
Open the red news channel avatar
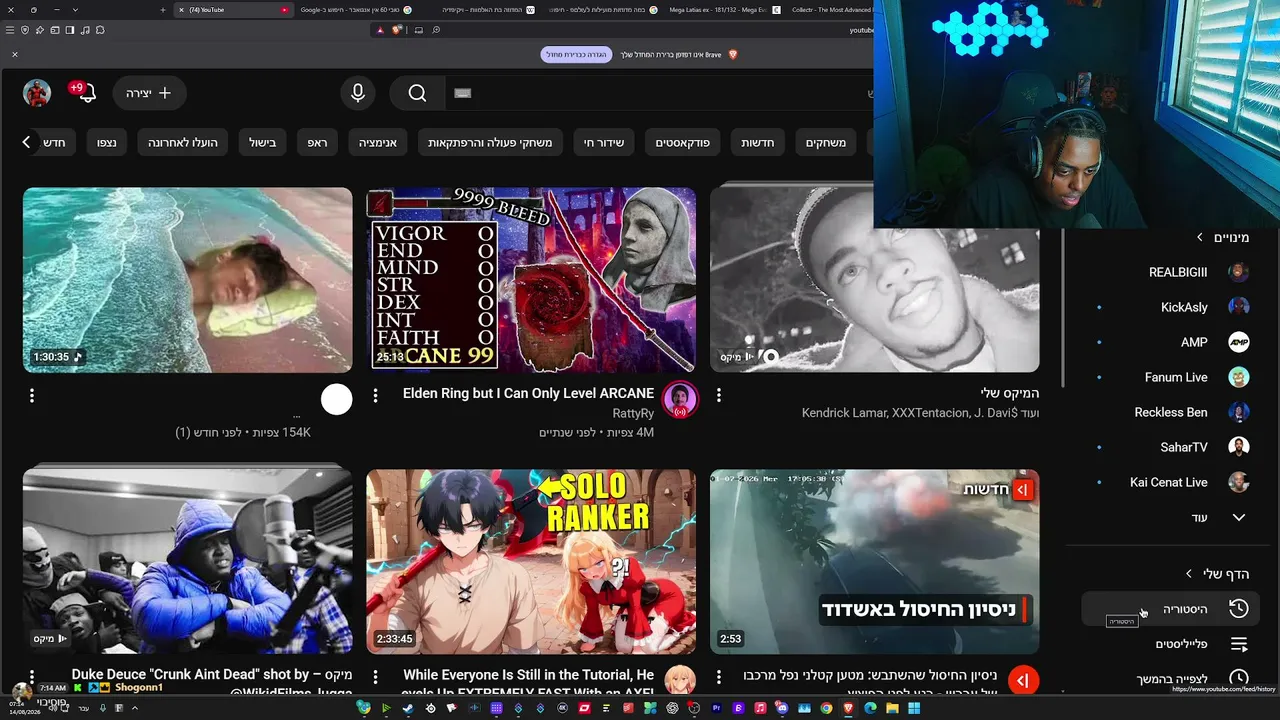pyautogui.click(x=1023, y=681)
